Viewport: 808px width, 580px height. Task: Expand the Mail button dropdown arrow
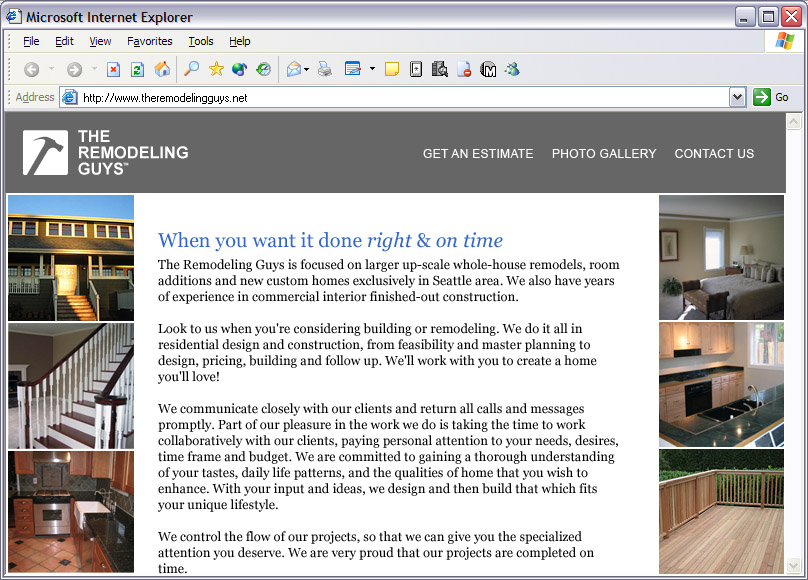[x=307, y=70]
